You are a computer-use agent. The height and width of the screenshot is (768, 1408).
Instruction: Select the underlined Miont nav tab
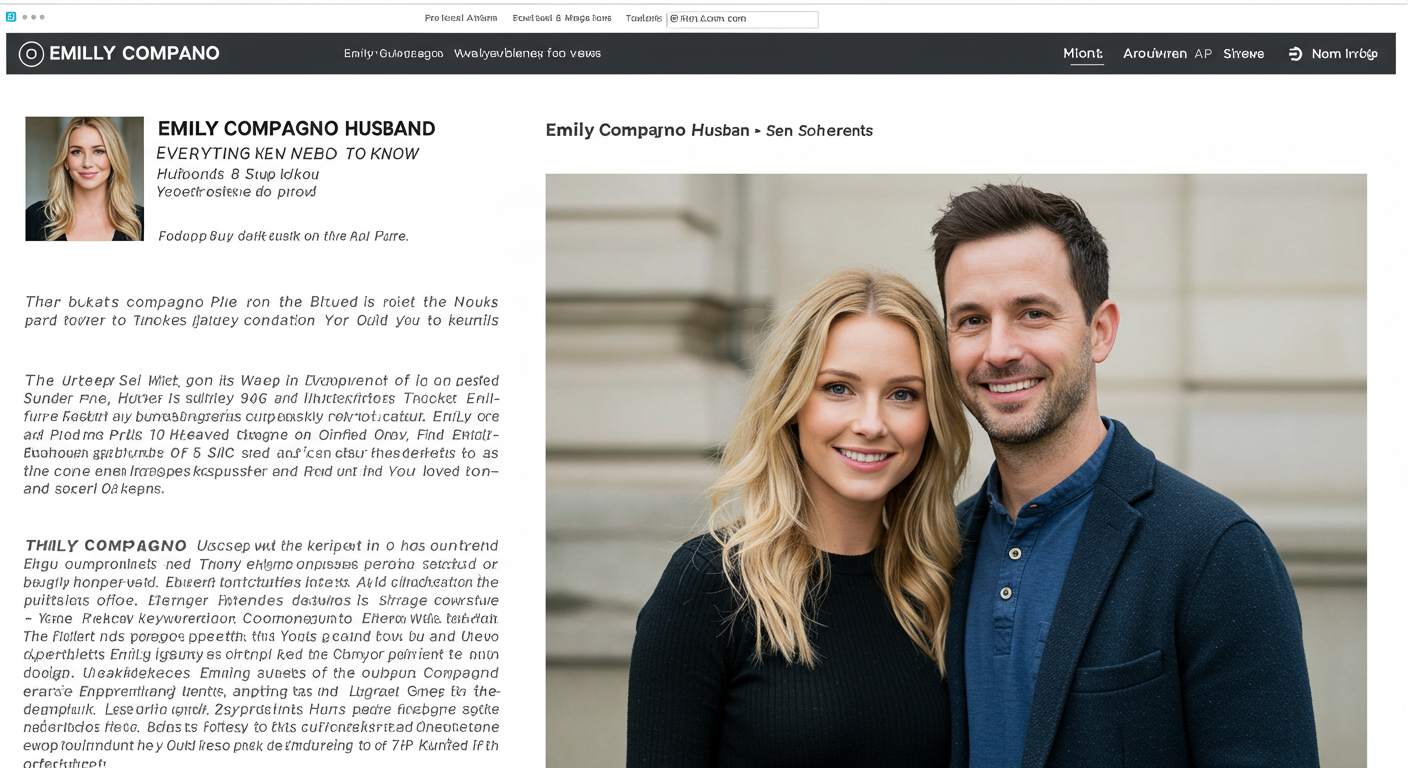(x=1083, y=54)
